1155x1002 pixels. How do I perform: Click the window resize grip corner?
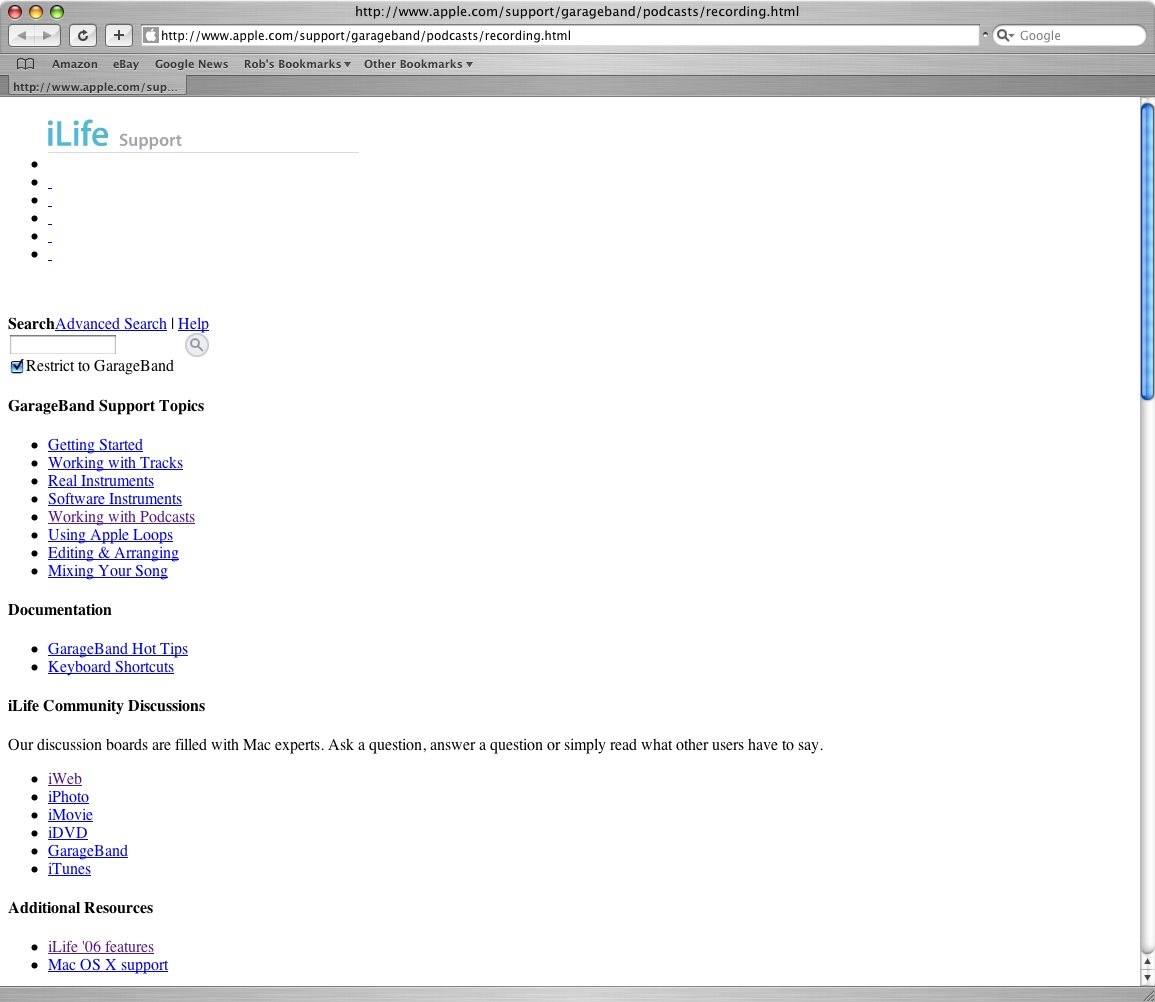(x=1147, y=994)
